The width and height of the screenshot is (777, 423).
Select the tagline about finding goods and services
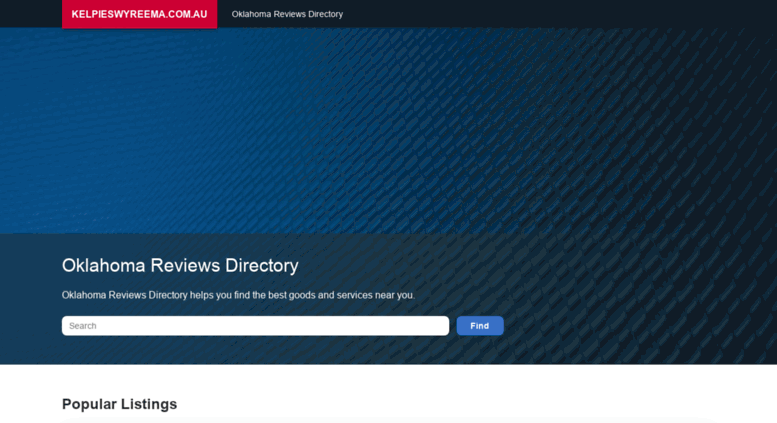click(238, 295)
